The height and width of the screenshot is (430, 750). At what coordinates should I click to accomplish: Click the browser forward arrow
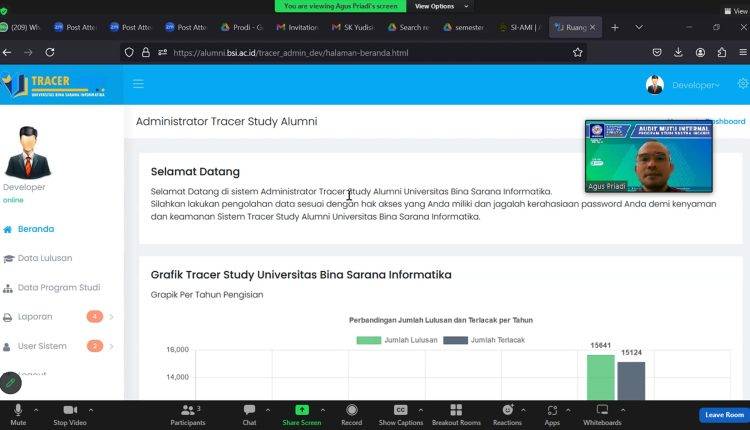(28, 53)
